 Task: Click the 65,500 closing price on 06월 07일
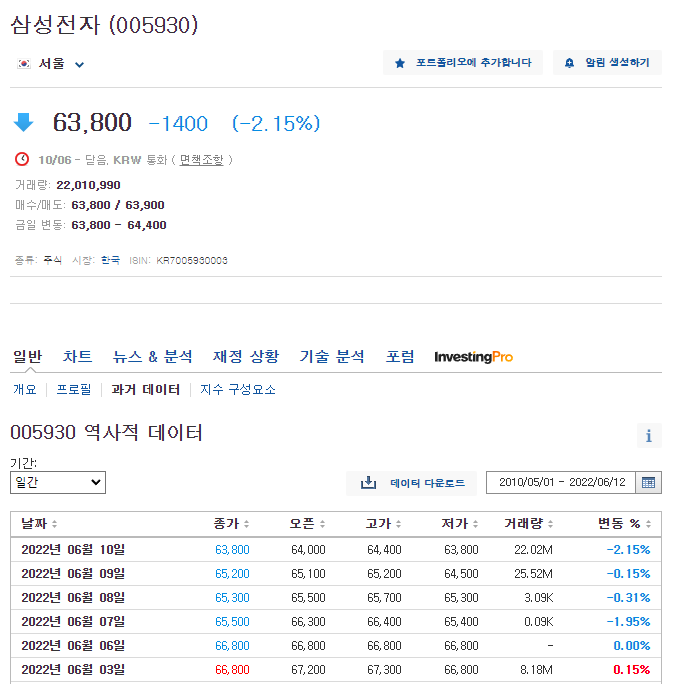(x=232, y=622)
